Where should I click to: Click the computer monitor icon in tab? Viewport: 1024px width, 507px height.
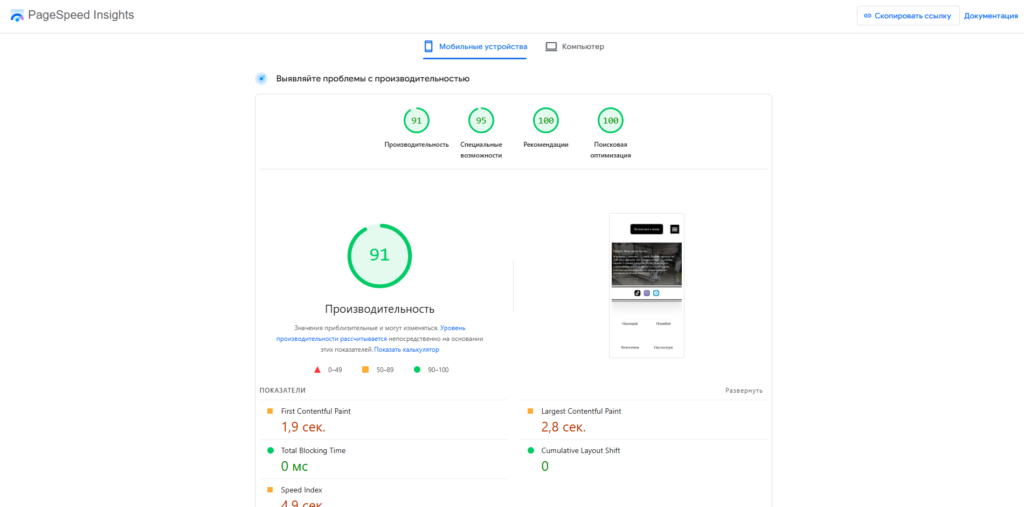click(551, 46)
